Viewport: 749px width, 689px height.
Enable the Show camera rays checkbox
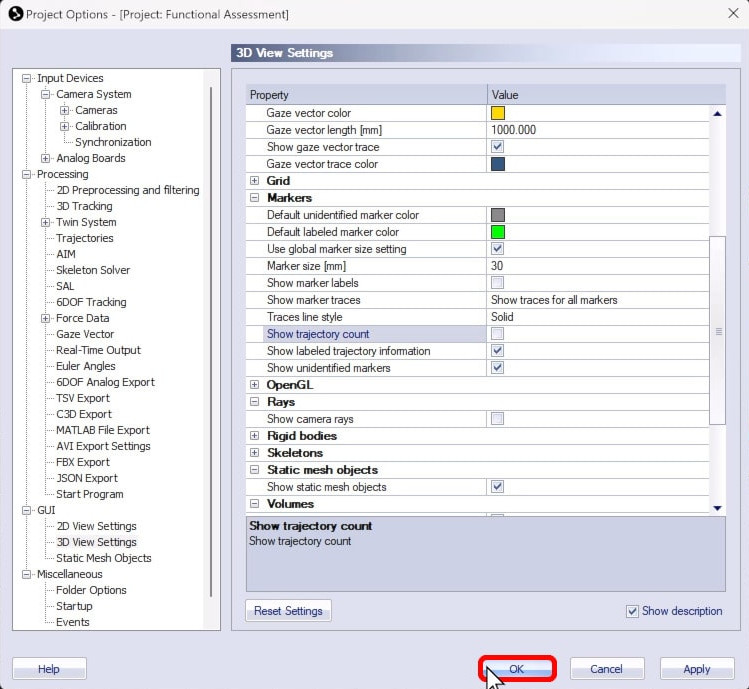(x=497, y=419)
